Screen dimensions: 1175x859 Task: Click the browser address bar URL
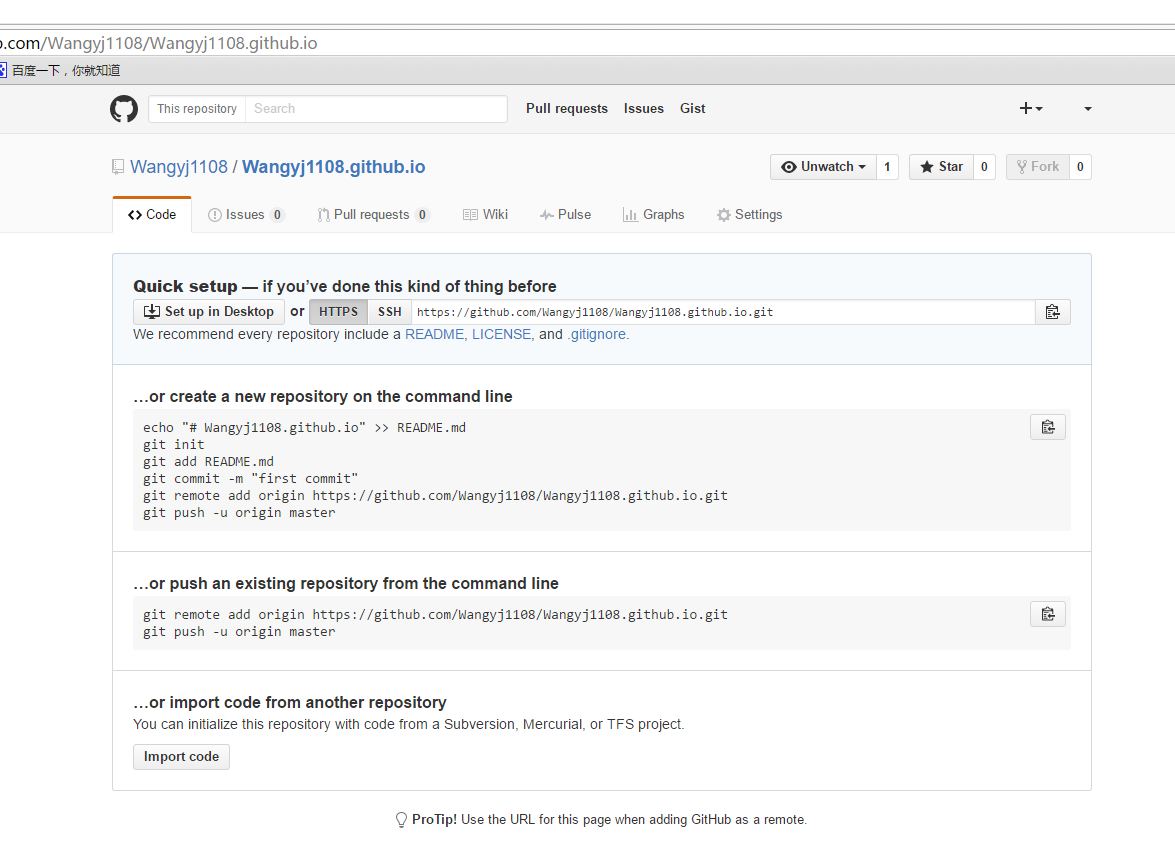(x=158, y=43)
